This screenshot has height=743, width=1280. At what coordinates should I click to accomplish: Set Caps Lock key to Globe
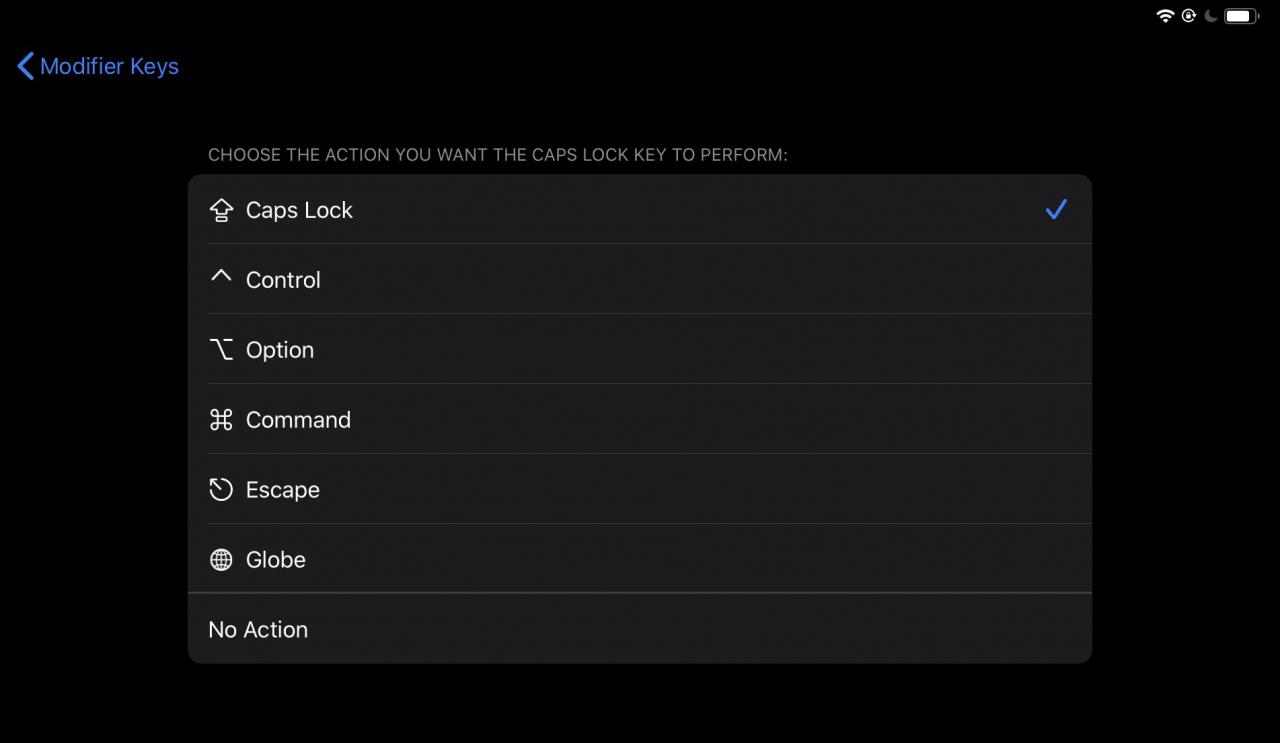[640, 559]
